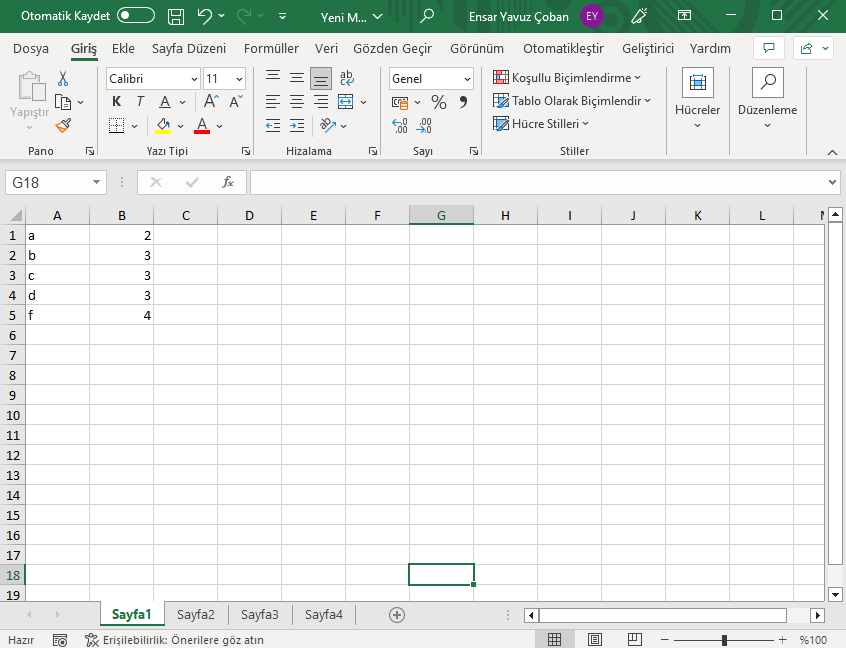The height and width of the screenshot is (648, 846).
Task: Decrease indent
Action: [x=273, y=126]
